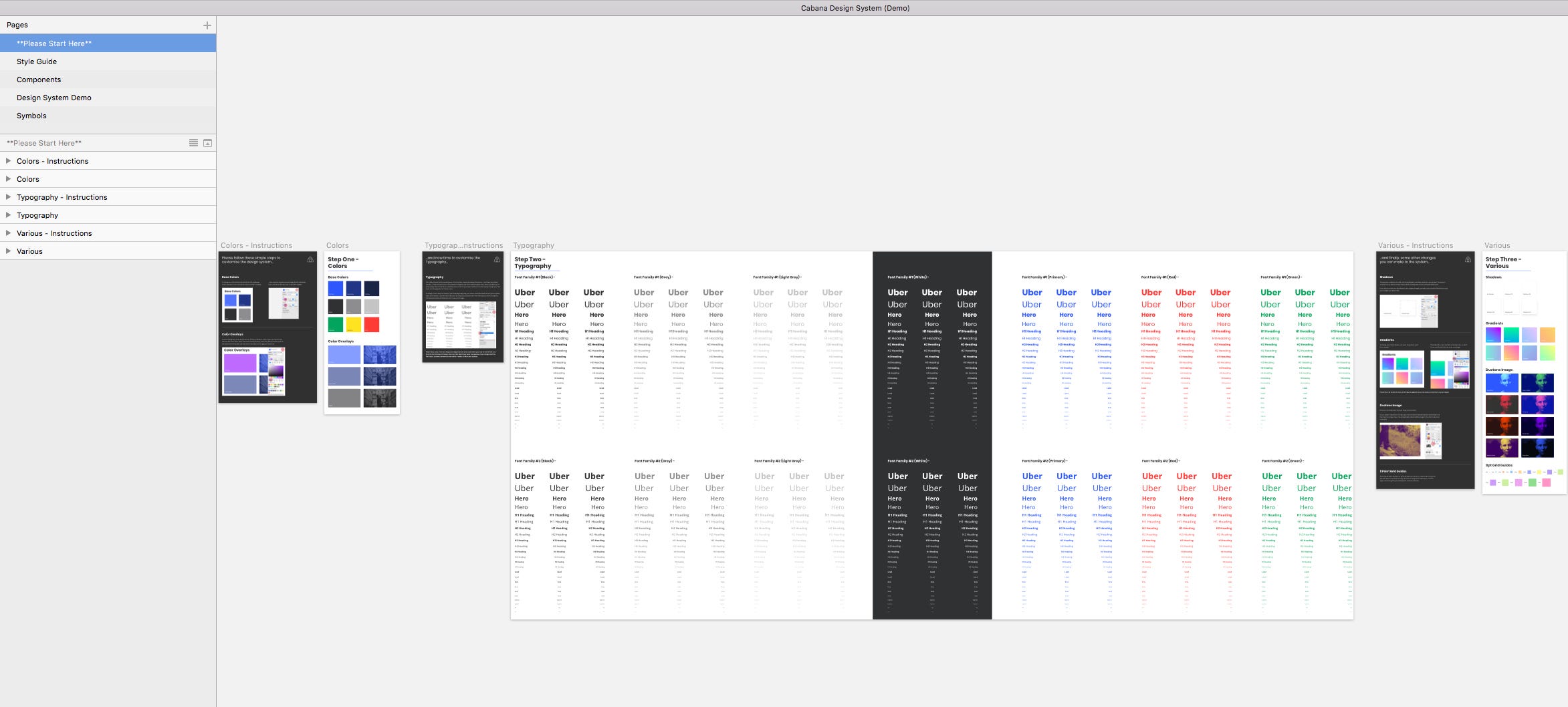Click the Colors artboard title label
Screen dimensions: 1568x707
click(x=337, y=245)
